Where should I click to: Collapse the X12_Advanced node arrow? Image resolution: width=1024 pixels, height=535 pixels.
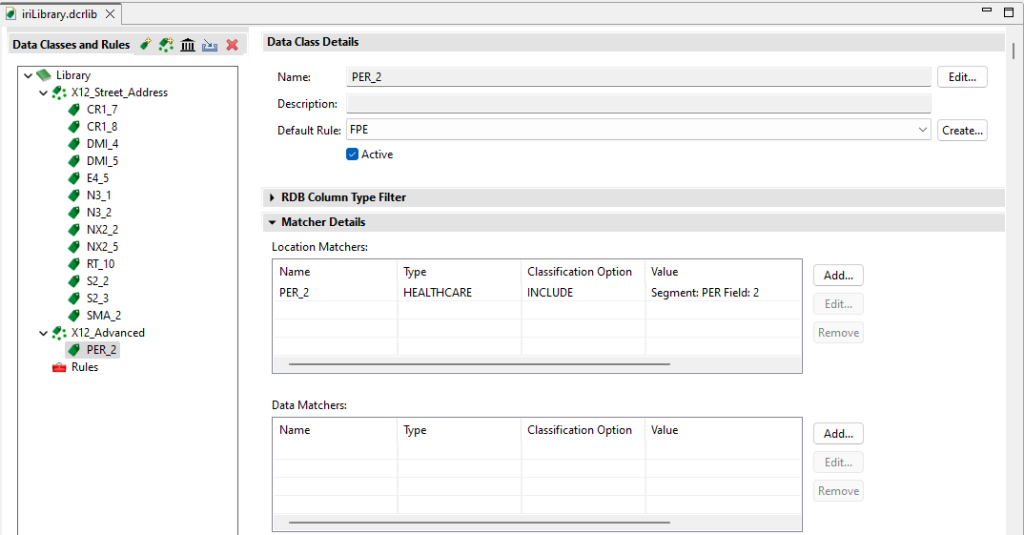pyautogui.click(x=44, y=333)
